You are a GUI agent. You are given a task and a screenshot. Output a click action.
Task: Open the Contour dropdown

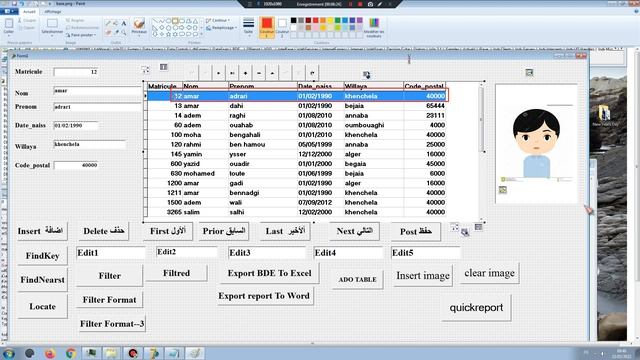(217, 20)
